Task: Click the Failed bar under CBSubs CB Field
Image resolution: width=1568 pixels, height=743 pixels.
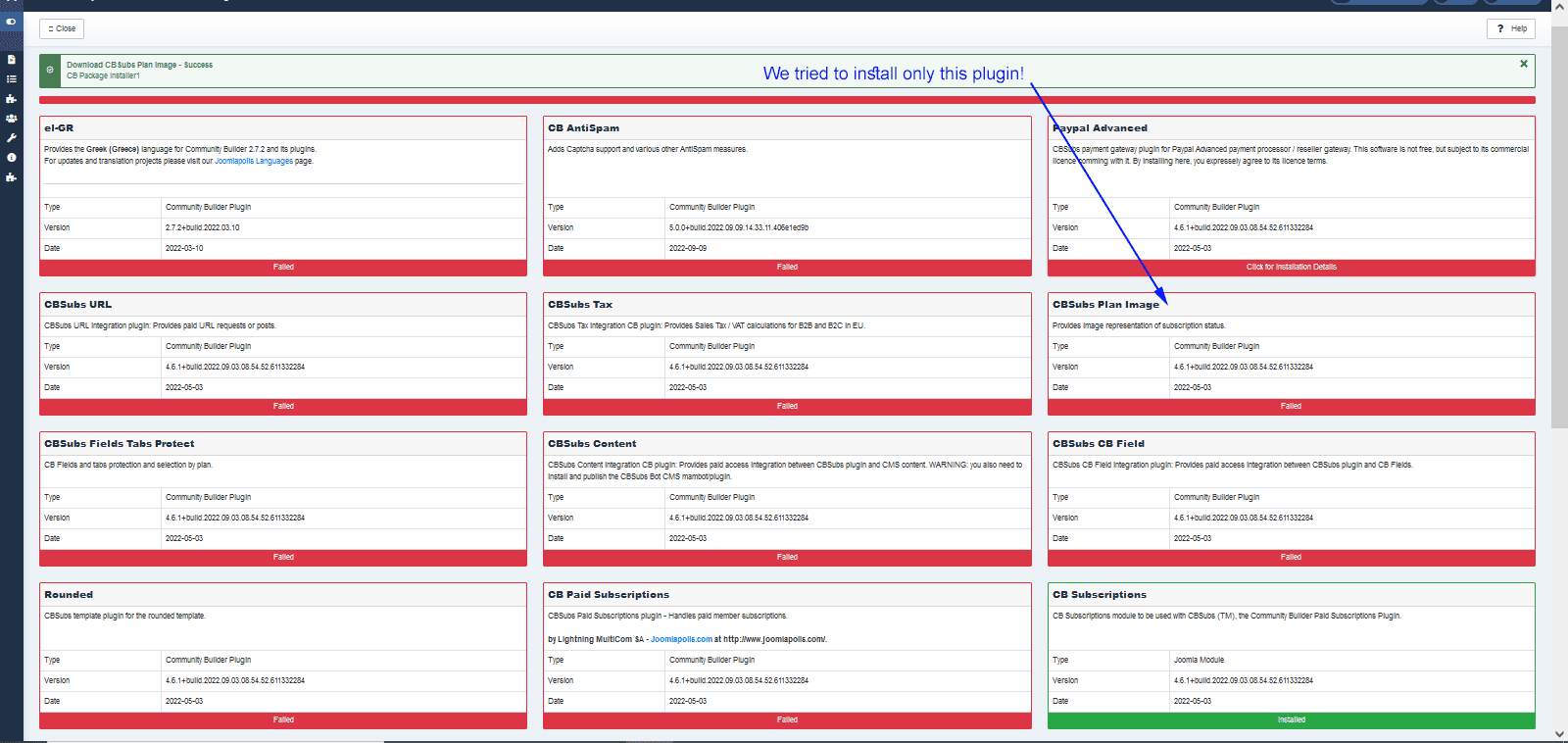Action: 1291,557
